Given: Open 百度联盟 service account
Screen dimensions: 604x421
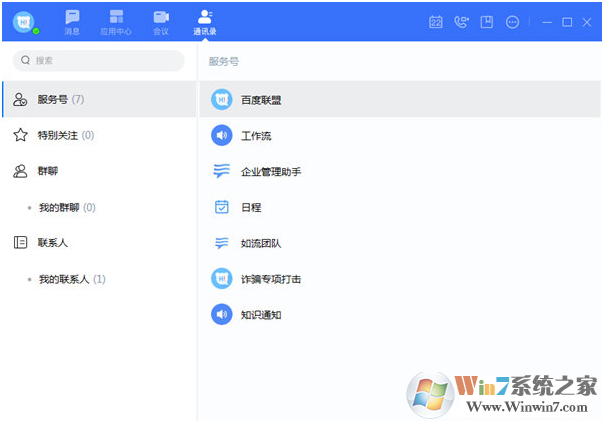Looking at the screenshot, I should tap(400, 100).
